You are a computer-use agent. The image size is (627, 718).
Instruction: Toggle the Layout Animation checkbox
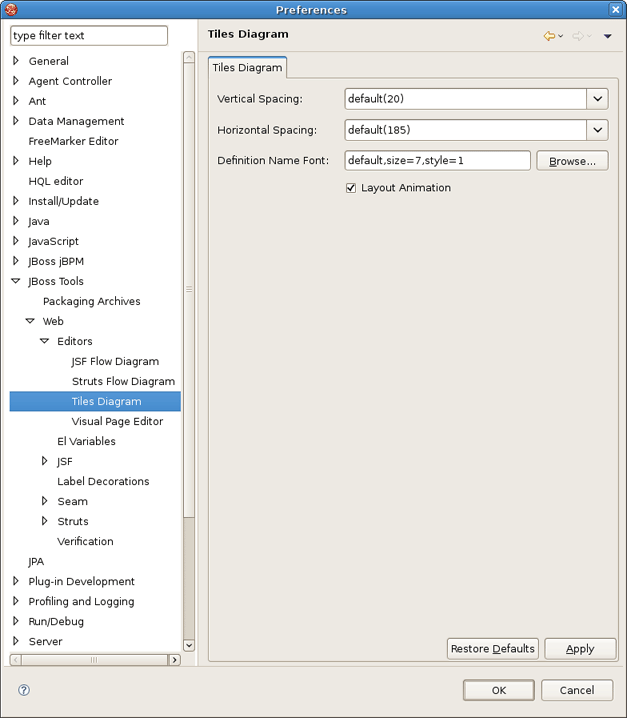[351, 188]
